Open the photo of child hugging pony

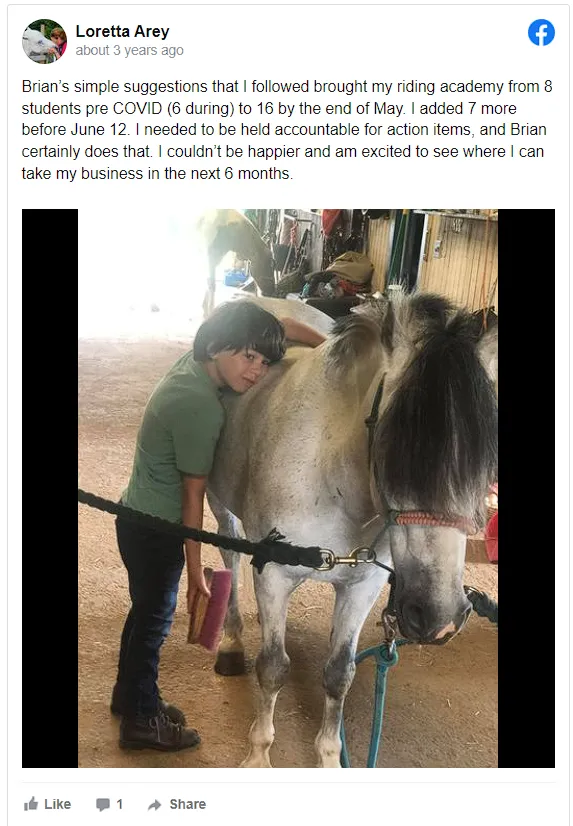[x=288, y=488]
